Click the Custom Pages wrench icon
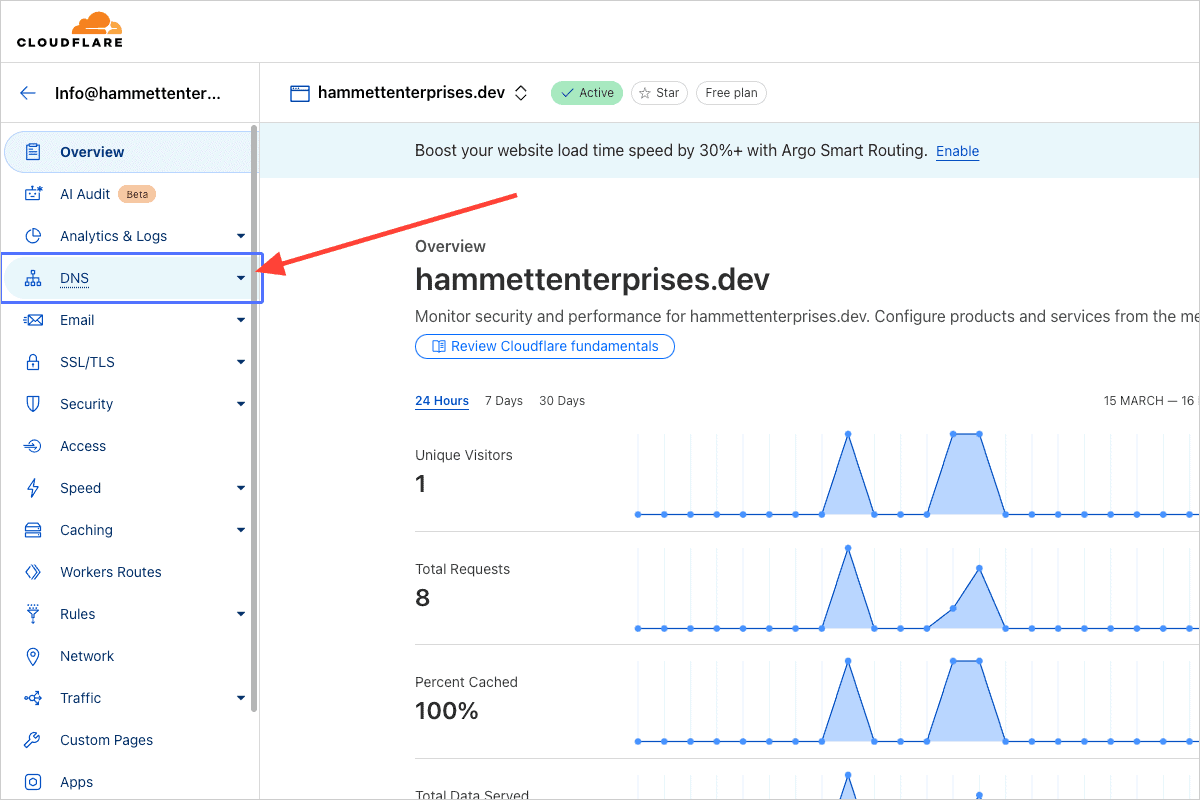The height and width of the screenshot is (800, 1200). (x=33, y=740)
